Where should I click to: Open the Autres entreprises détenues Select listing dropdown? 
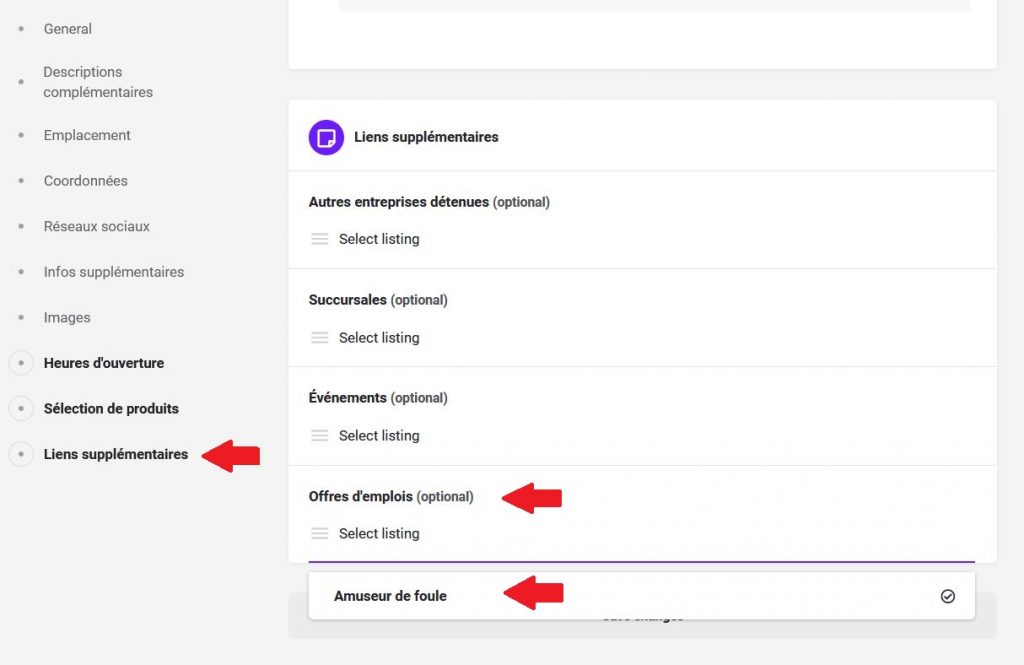coord(641,239)
